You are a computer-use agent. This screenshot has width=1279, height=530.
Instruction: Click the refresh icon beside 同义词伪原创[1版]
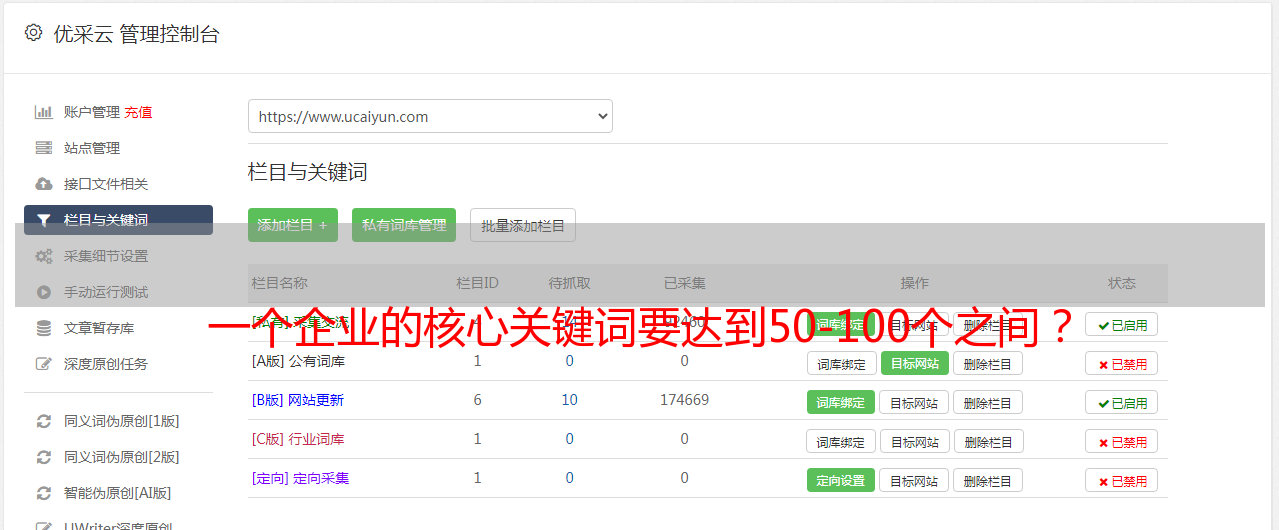44,421
